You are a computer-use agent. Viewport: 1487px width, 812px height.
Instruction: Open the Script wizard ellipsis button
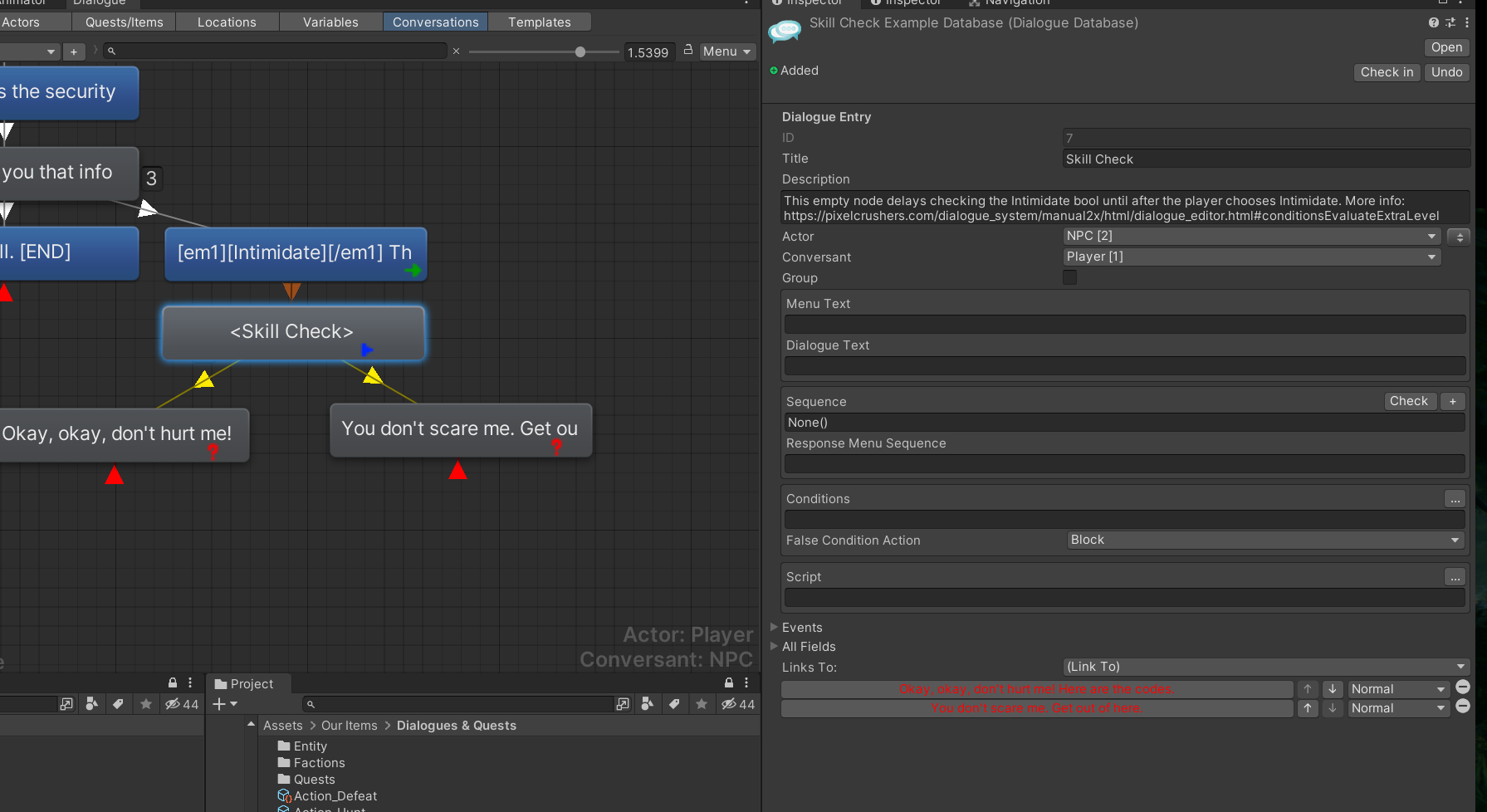(x=1455, y=577)
